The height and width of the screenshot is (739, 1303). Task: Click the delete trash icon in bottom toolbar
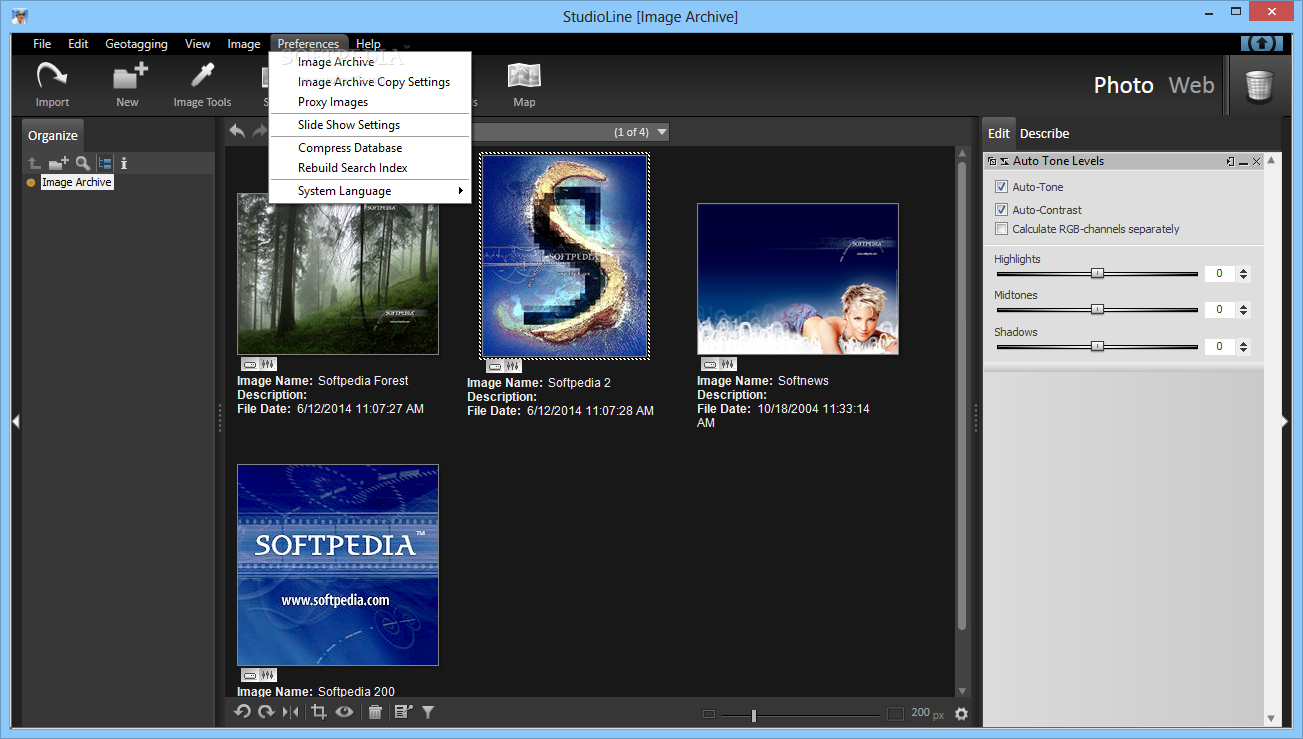375,712
